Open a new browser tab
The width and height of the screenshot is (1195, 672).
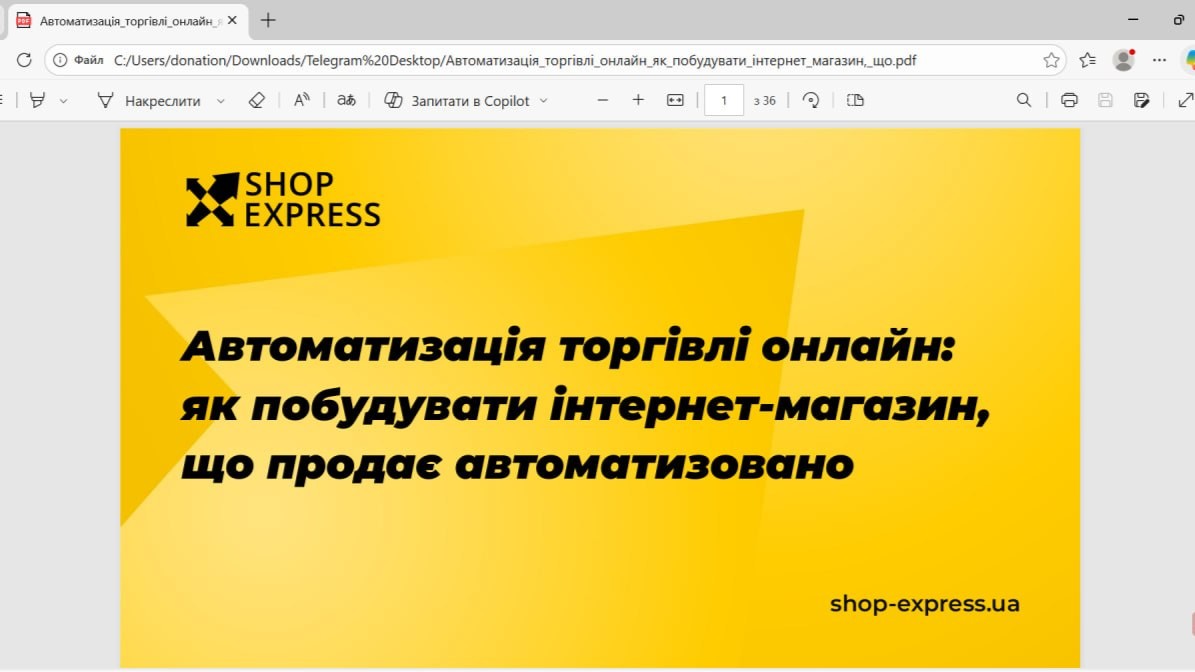click(x=268, y=20)
